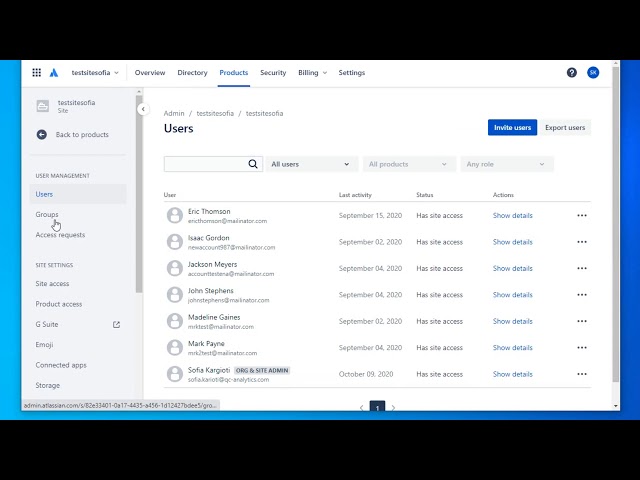Go to next page arrow
640x480 pixels.
(x=393, y=407)
